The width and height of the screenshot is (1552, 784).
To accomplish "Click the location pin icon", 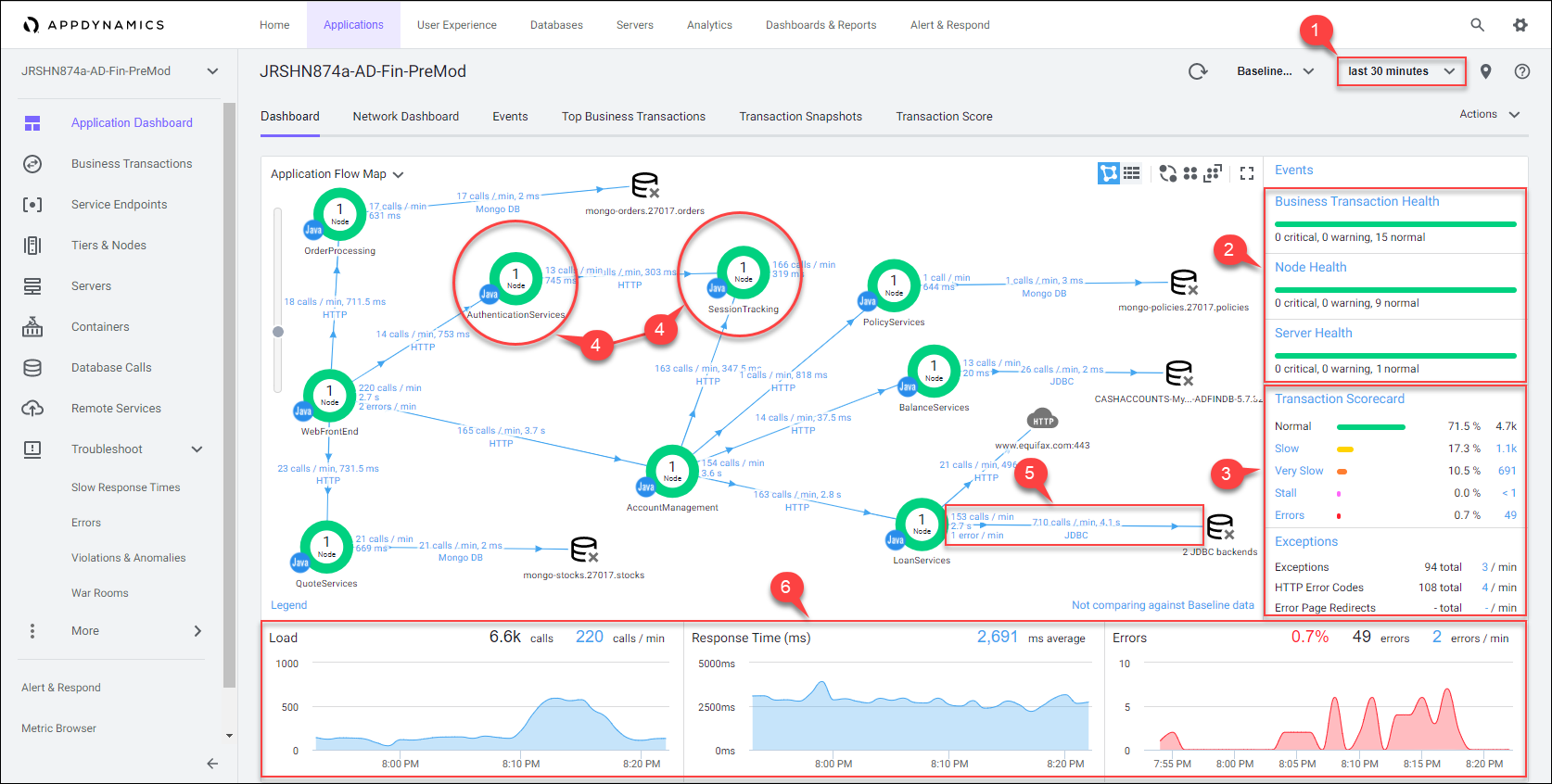I will (x=1486, y=71).
